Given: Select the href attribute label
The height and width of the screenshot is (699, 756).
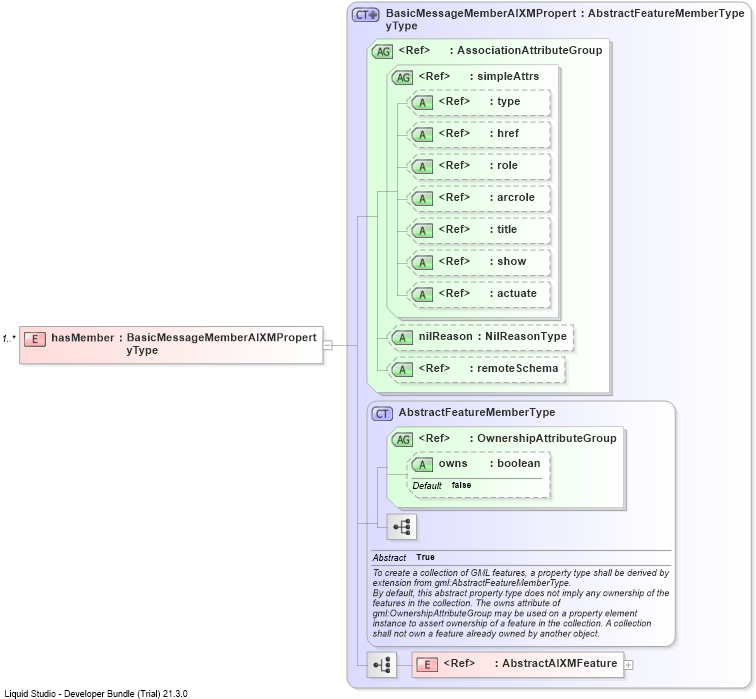Looking at the screenshot, I should coord(508,133).
